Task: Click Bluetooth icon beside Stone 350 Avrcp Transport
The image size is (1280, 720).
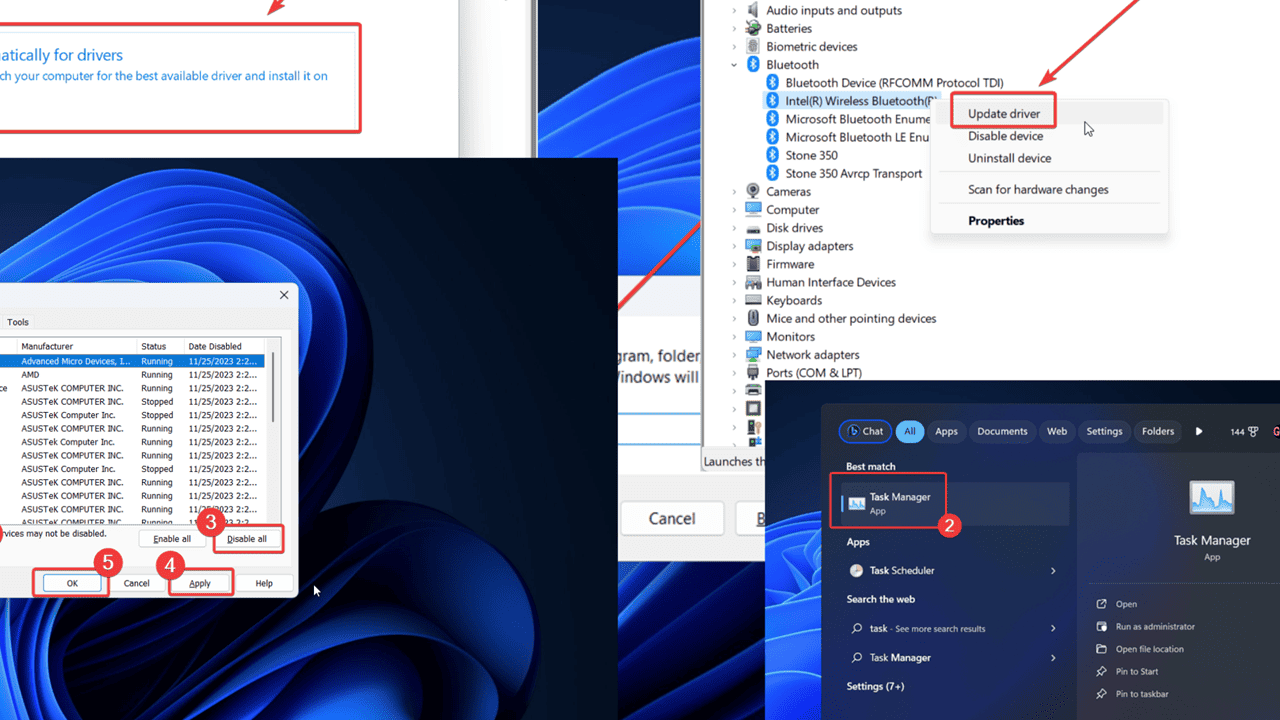Action: pos(772,173)
